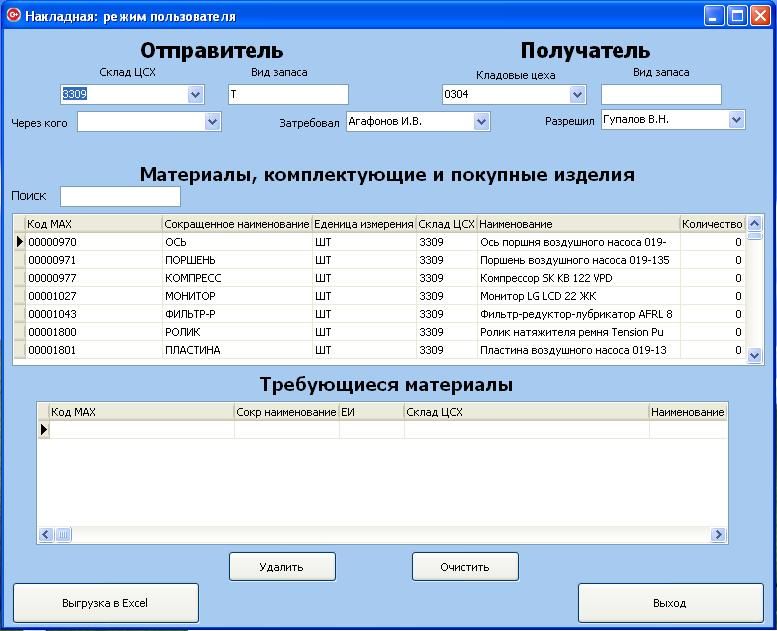Select cell 00000970 in materials grid
Screen dimensions: 777x631
tap(94, 242)
